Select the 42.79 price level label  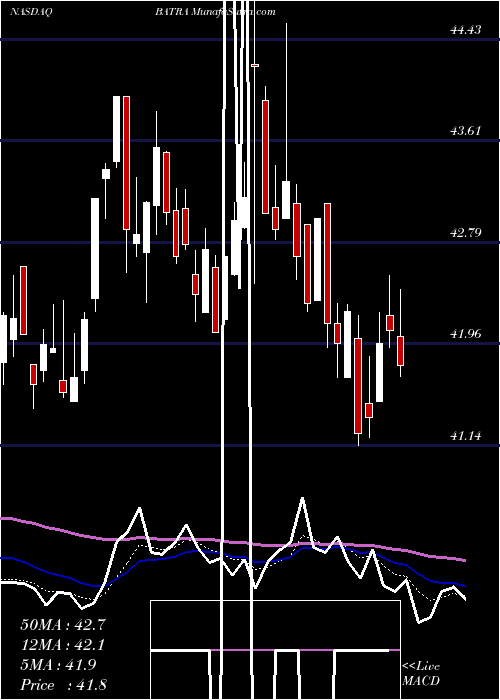466,233
